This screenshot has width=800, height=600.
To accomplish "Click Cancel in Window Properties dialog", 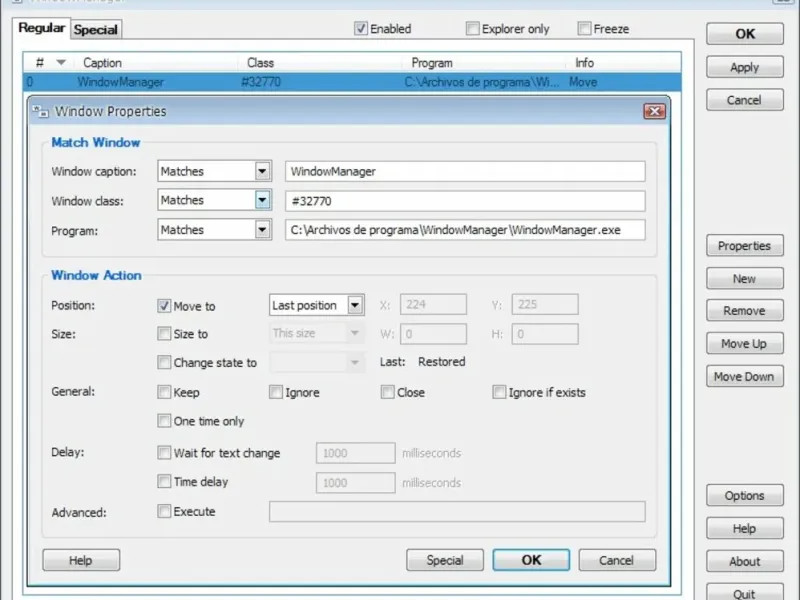I will pos(617,560).
